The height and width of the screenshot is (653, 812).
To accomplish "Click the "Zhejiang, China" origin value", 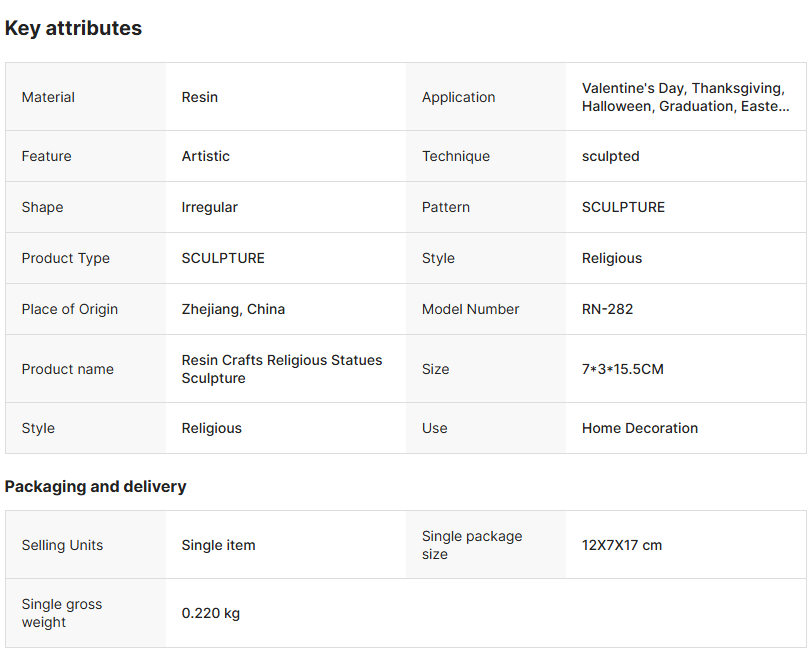I will [233, 309].
